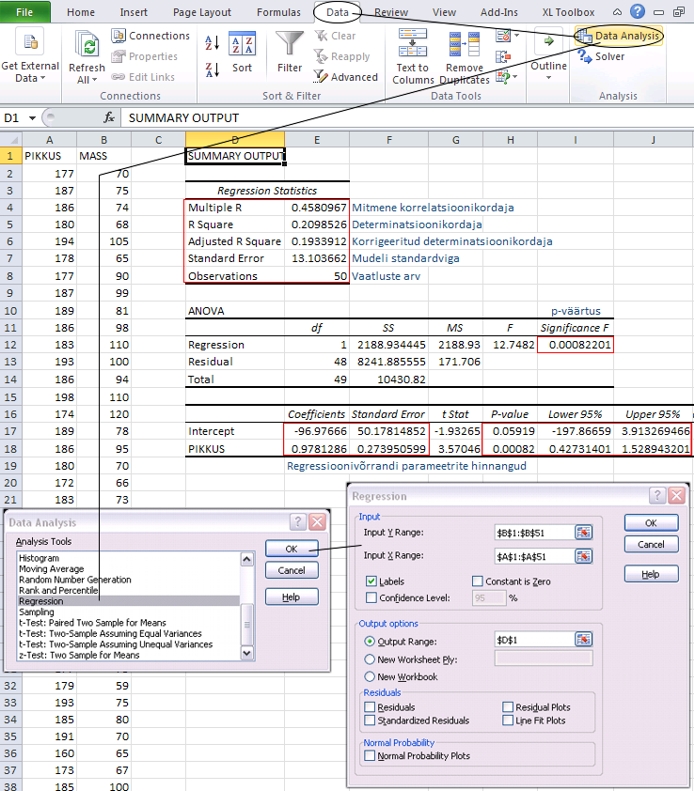Click the greyed Properties icon
This screenshot has width=694, height=791.
[119, 56]
